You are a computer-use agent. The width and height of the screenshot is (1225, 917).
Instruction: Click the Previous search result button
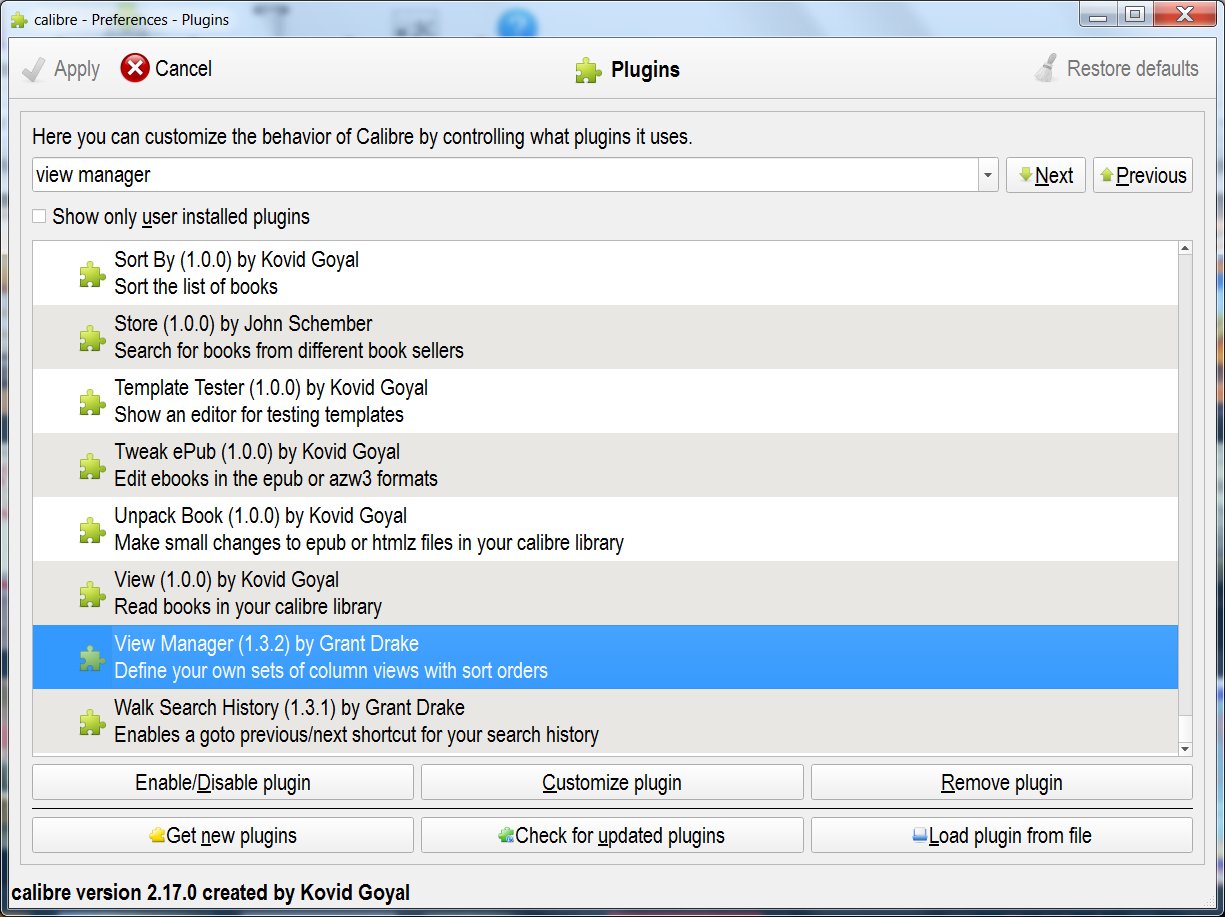[x=1143, y=176]
